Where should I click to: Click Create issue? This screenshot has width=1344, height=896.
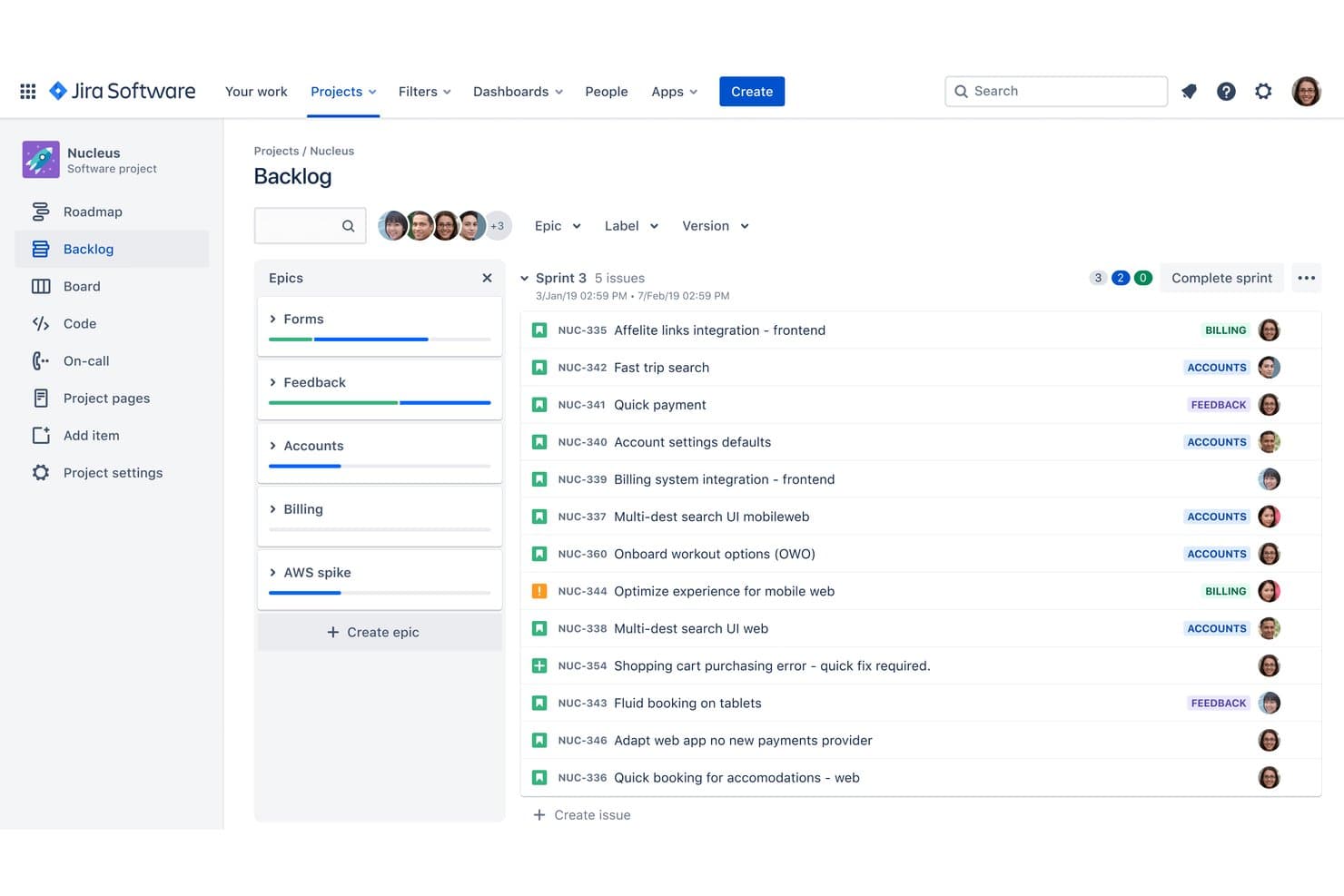coord(582,815)
